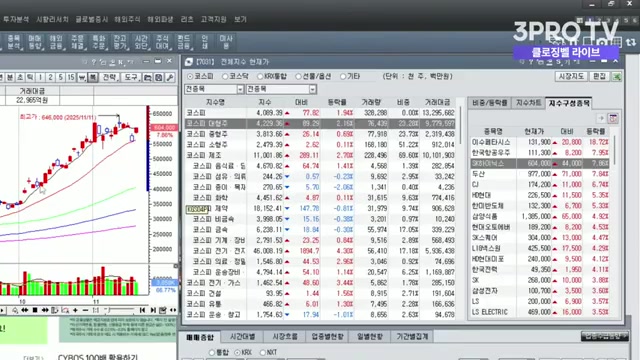Open the wrench settings icon in chart toolbar
Image resolution: width=640 pixels, height=360 pixels.
tap(170, 78)
